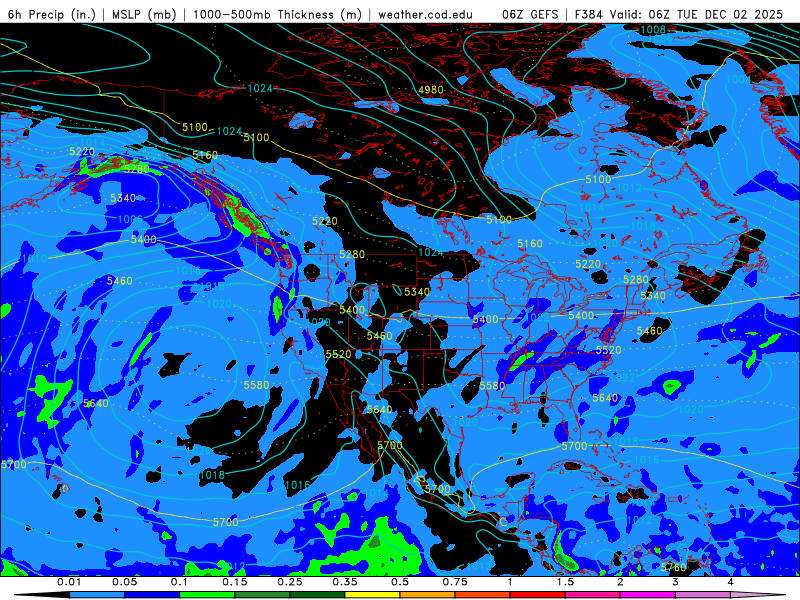Click the weather.cod.edu source text
Screen dimensions: 800x600
pyautogui.click(x=425, y=14)
